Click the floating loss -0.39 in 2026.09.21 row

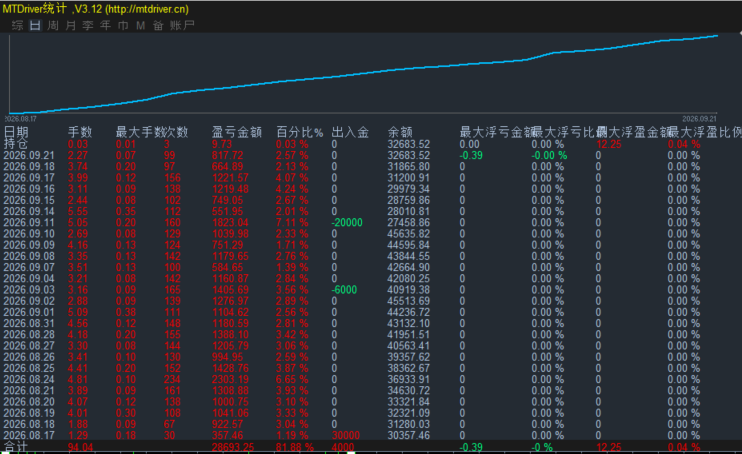coord(471,155)
